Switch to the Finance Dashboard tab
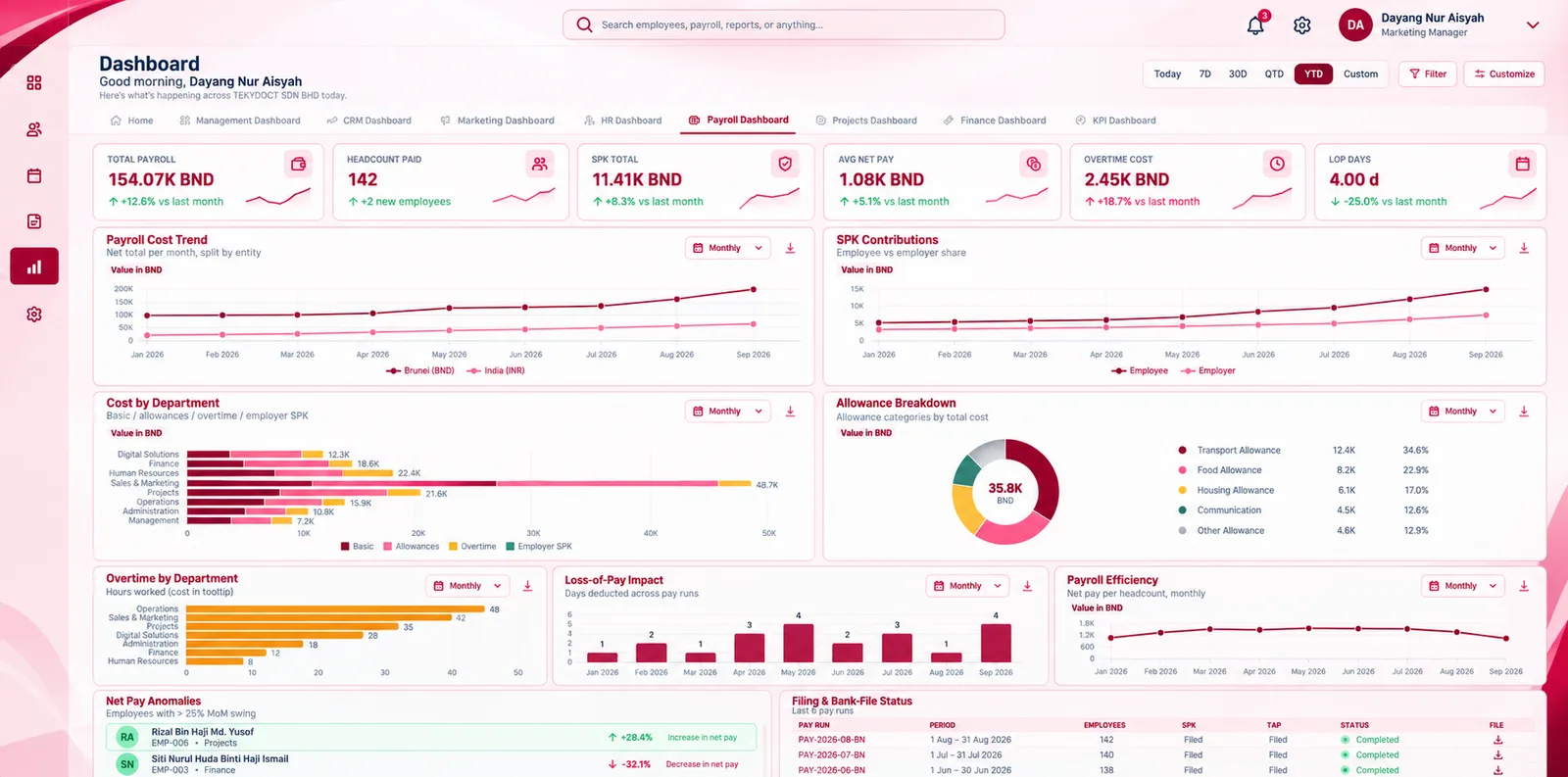Image resolution: width=1568 pixels, height=777 pixels. pos(995,121)
